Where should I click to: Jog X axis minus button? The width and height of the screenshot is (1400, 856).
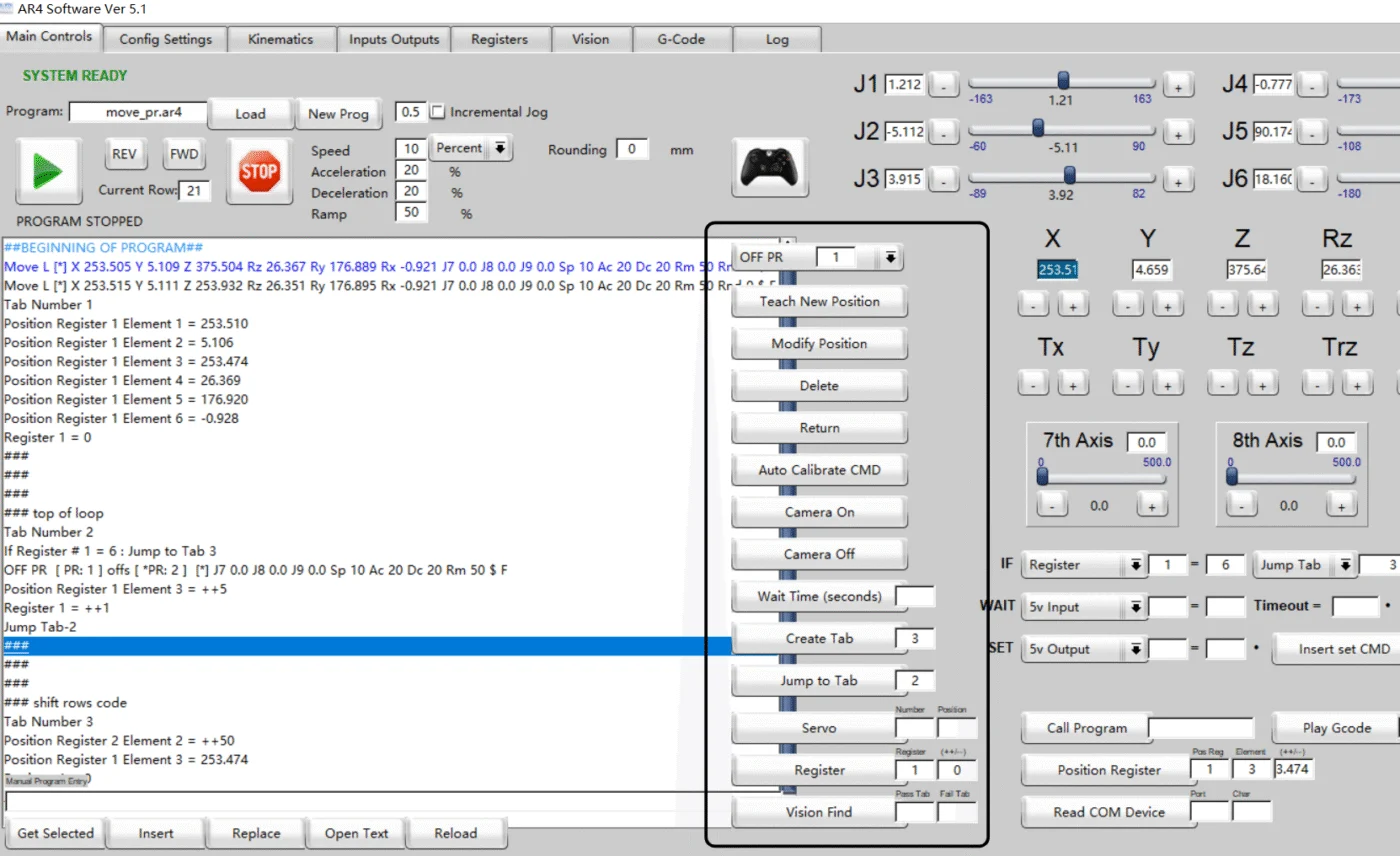click(1034, 303)
